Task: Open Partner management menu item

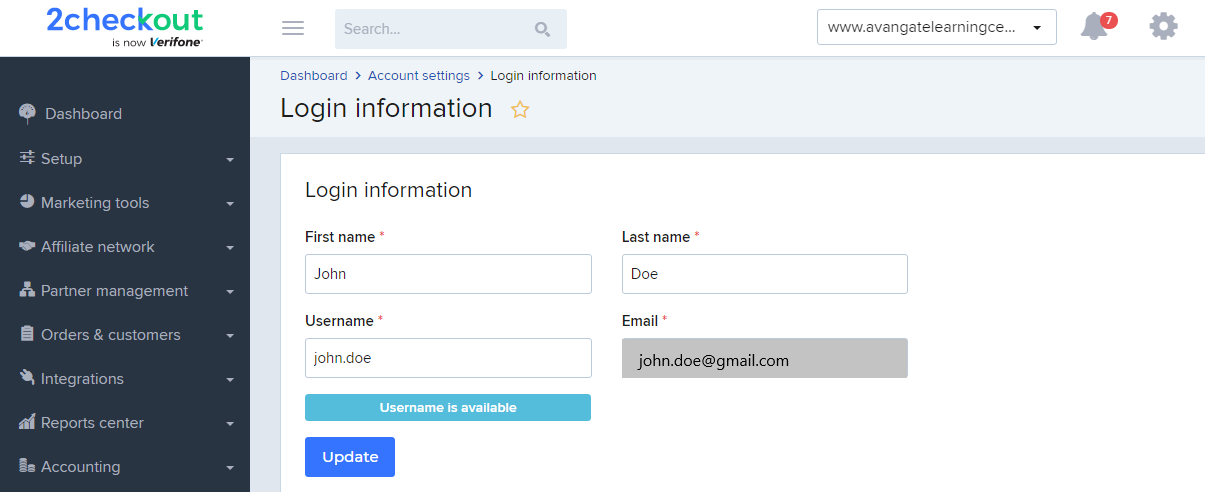Action: [x=125, y=290]
